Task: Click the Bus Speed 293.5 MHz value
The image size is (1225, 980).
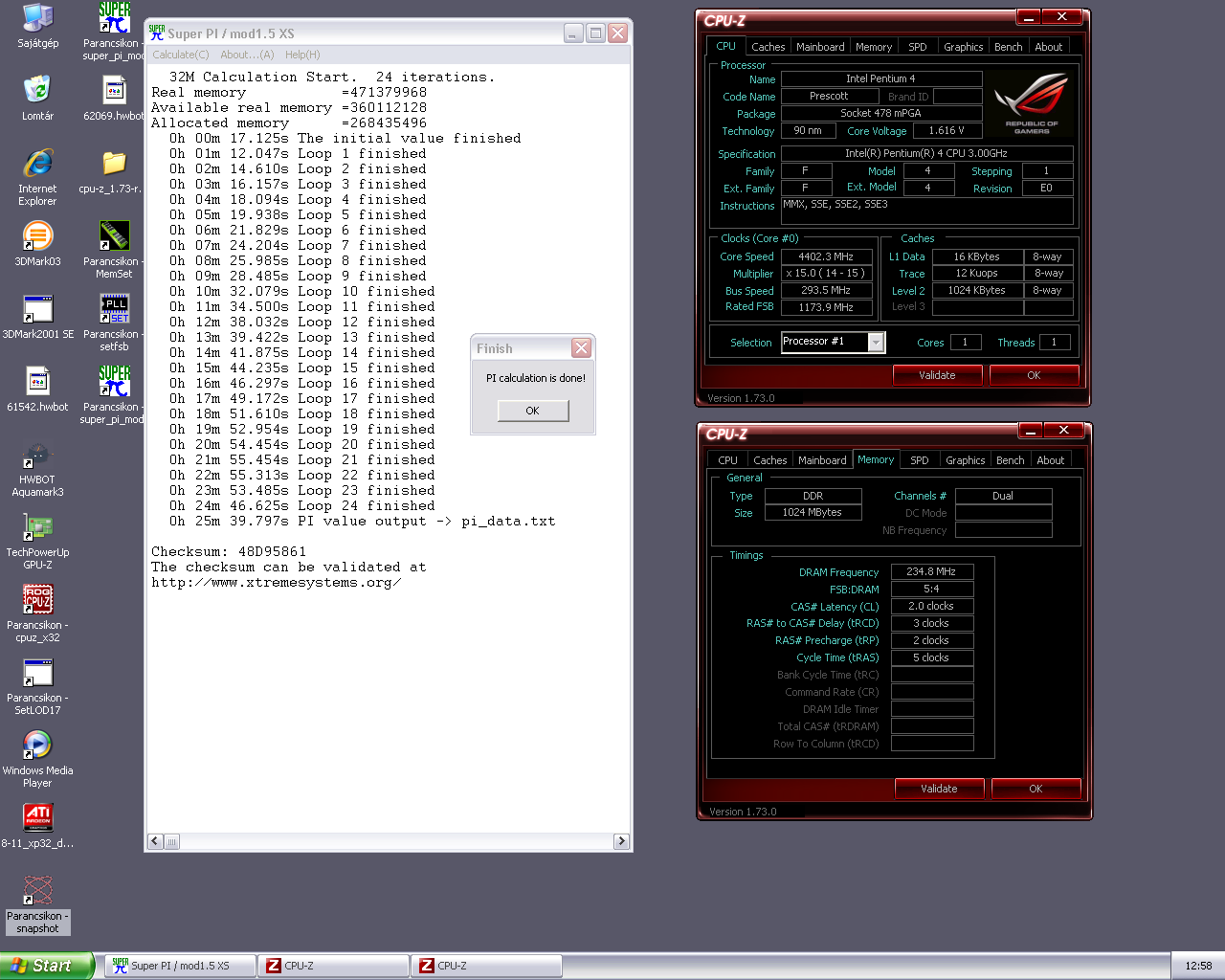Action: pos(827,290)
